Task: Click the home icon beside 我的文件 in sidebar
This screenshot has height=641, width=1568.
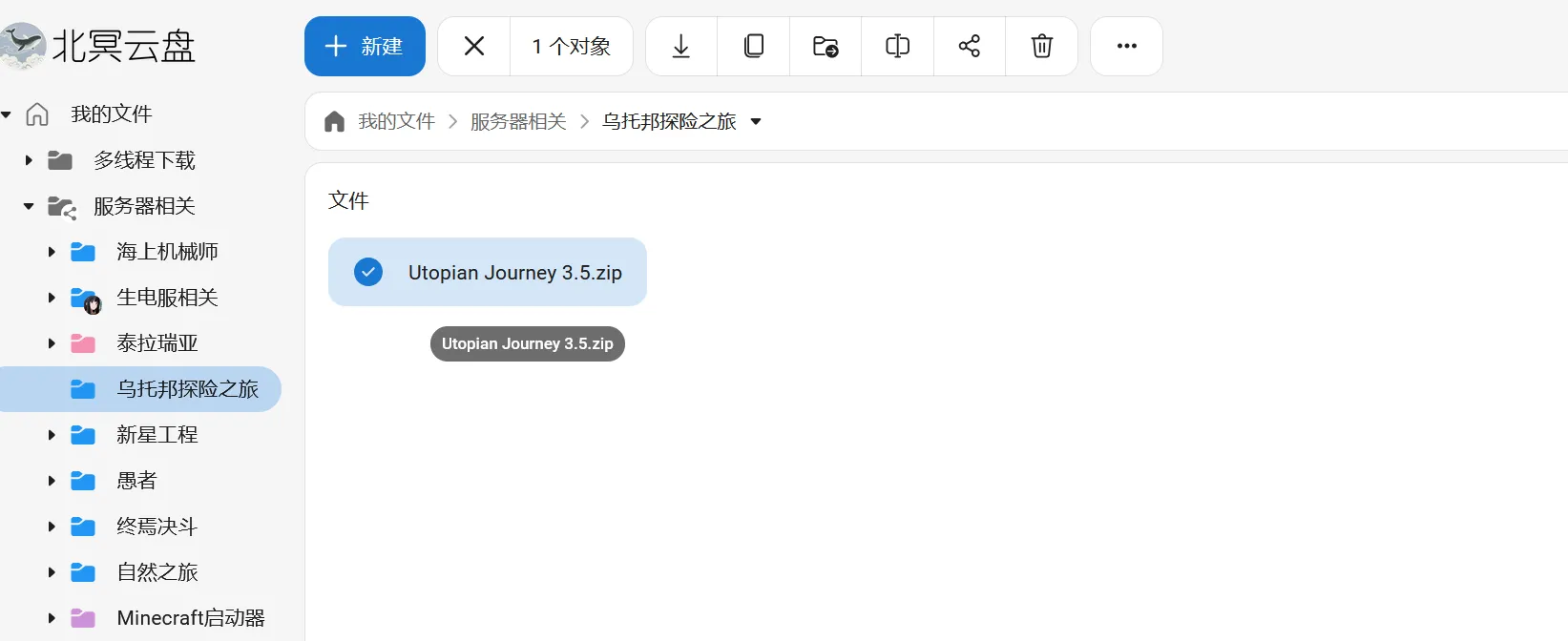Action: 37,114
